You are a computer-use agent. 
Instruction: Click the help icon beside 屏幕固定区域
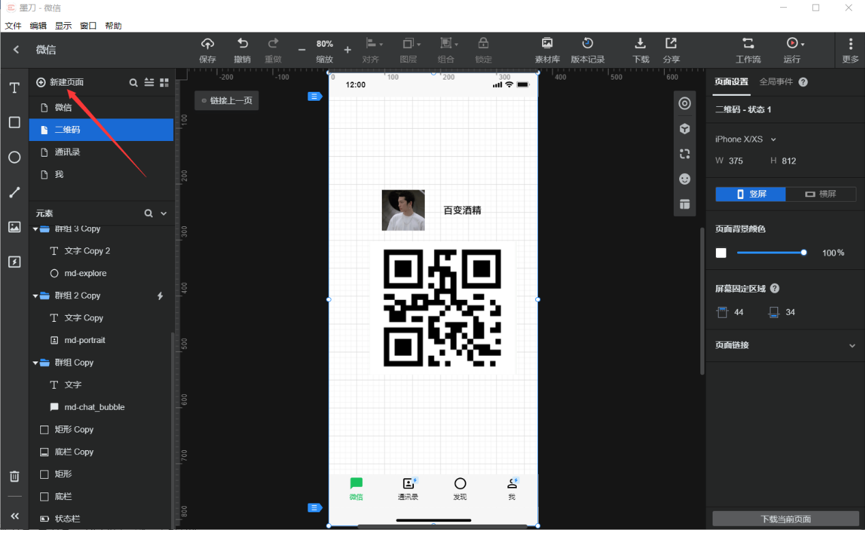click(775, 288)
